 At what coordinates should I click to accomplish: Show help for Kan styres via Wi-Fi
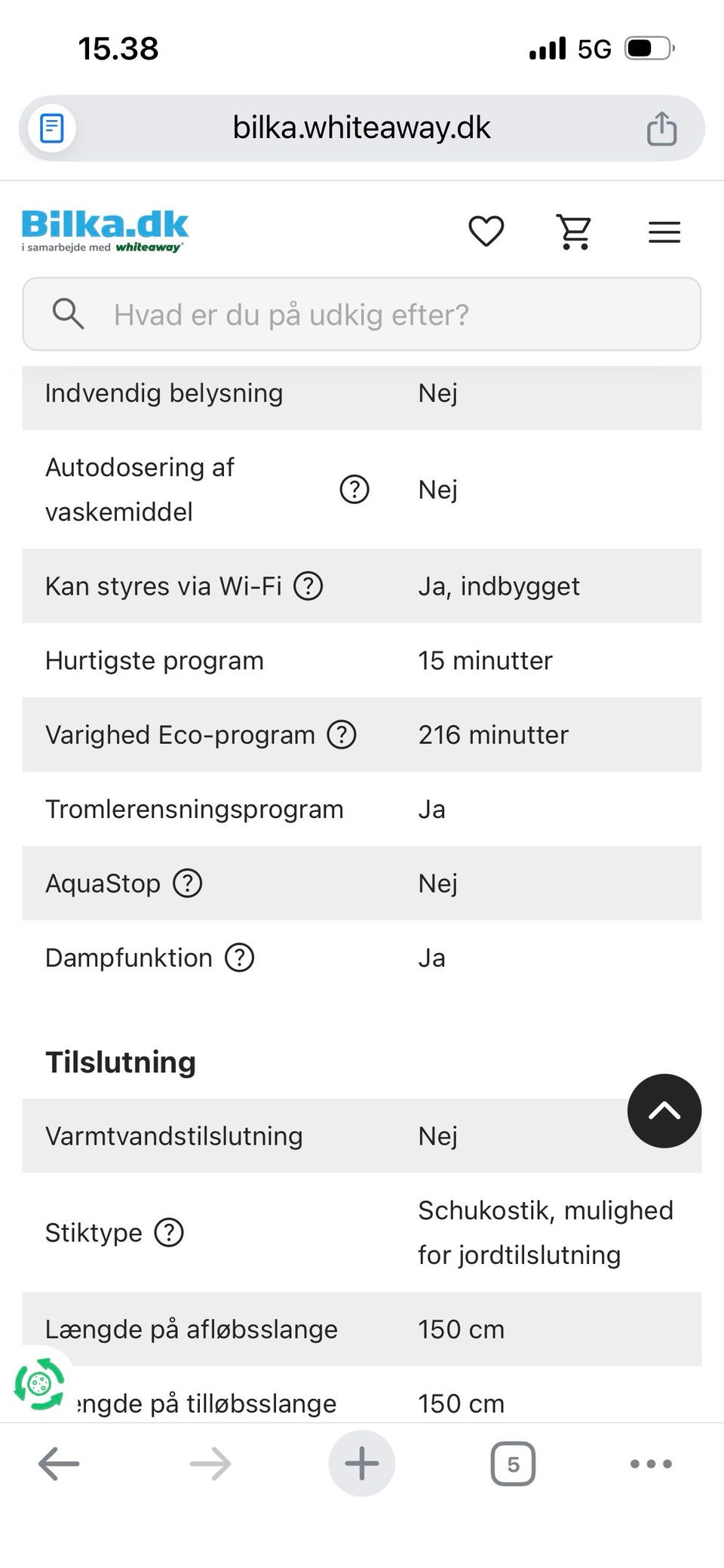point(308,586)
